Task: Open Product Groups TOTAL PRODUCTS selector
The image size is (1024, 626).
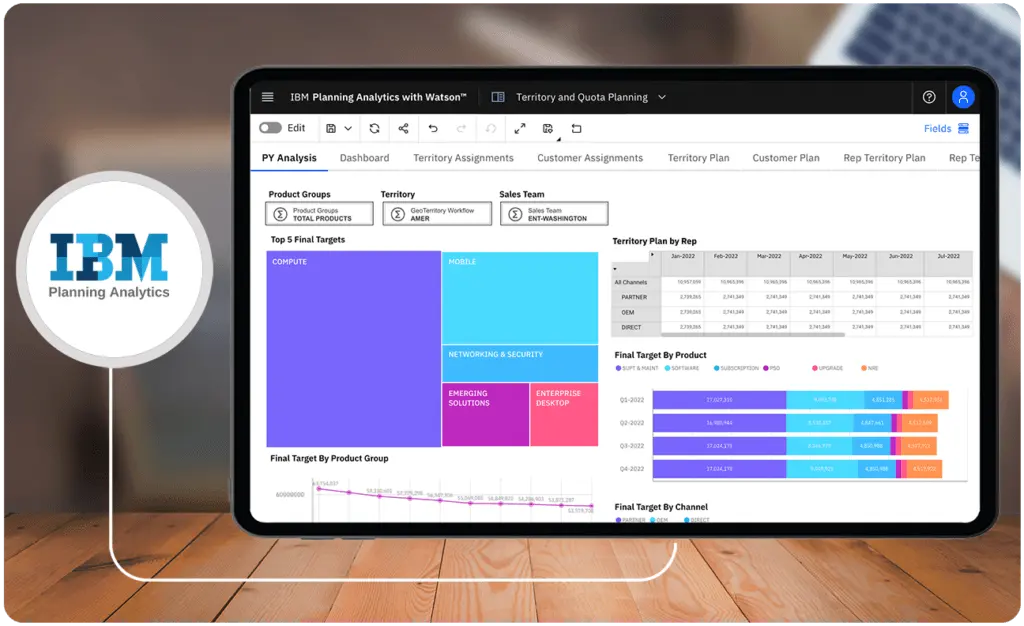Action: coord(319,213)
